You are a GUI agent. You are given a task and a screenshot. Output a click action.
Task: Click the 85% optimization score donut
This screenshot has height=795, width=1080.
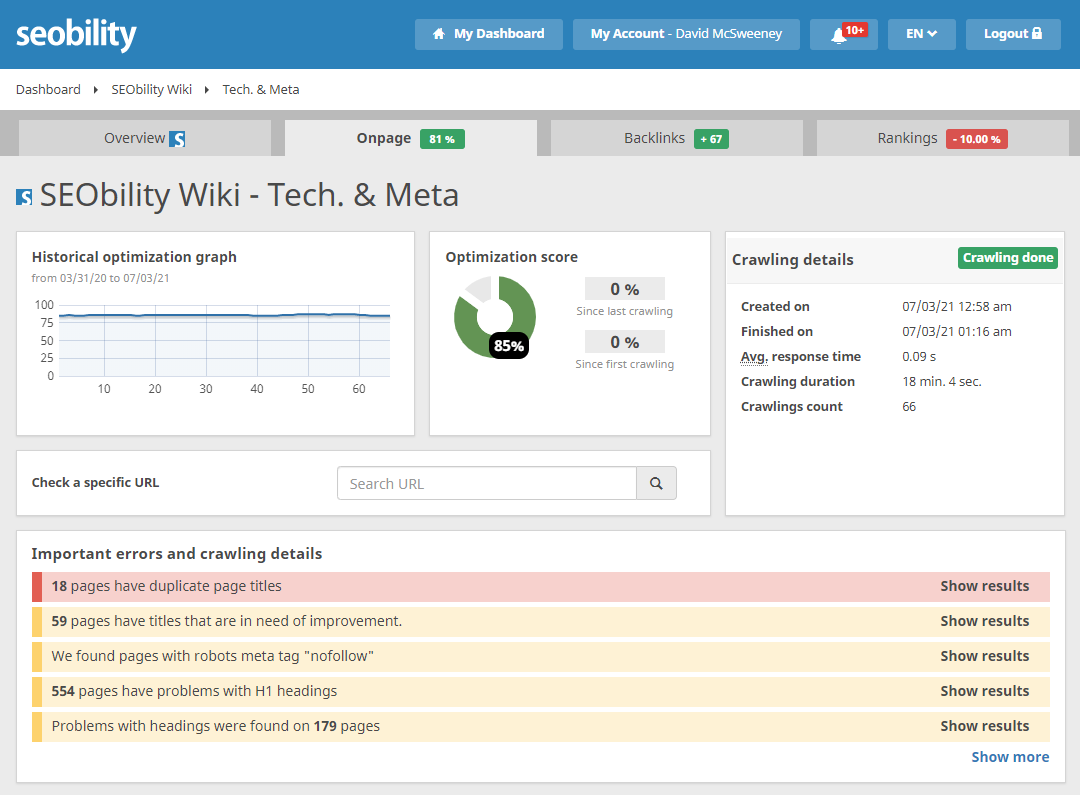coord(494,317)
